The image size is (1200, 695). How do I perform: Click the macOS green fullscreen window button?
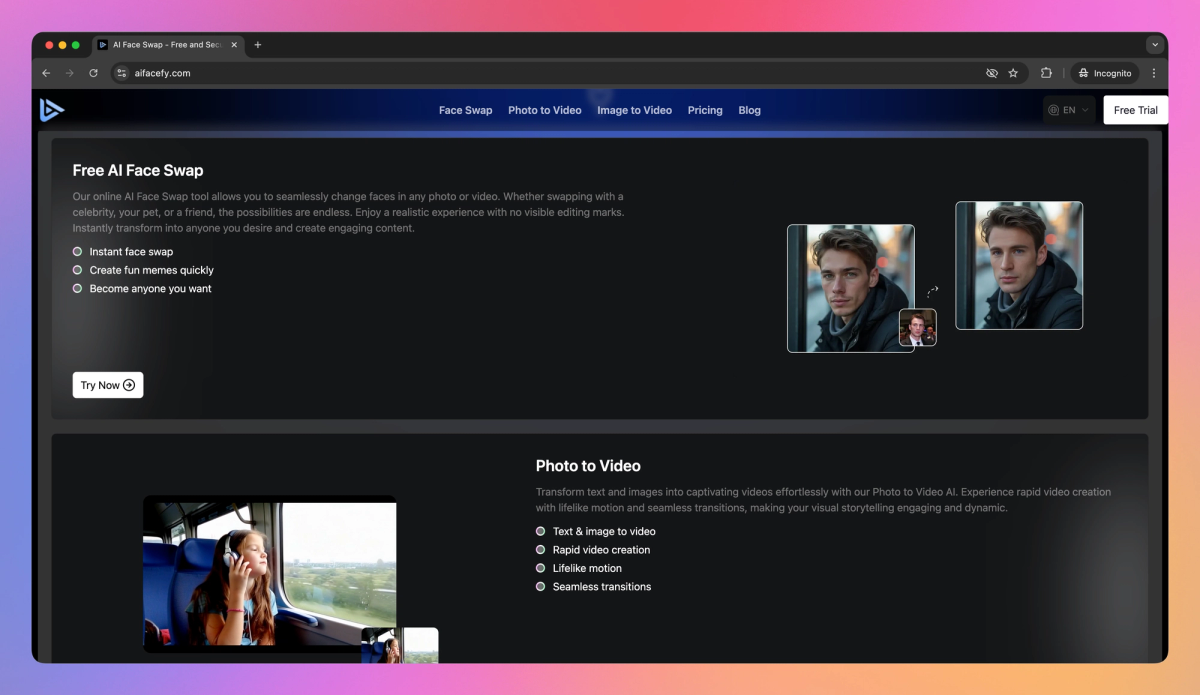point(76,45)
